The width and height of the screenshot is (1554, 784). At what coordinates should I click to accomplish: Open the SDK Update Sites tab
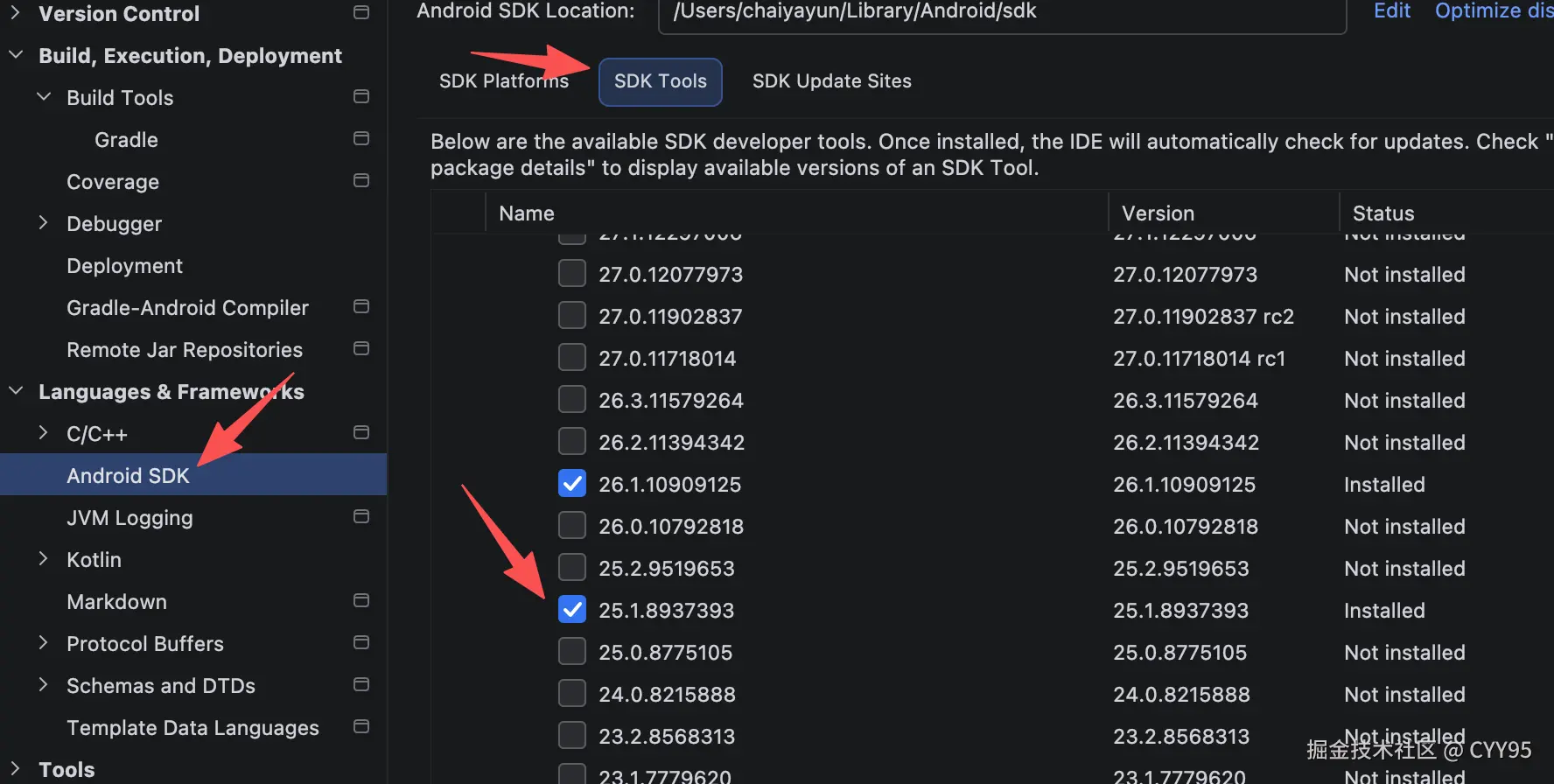[x=831, y=81]
